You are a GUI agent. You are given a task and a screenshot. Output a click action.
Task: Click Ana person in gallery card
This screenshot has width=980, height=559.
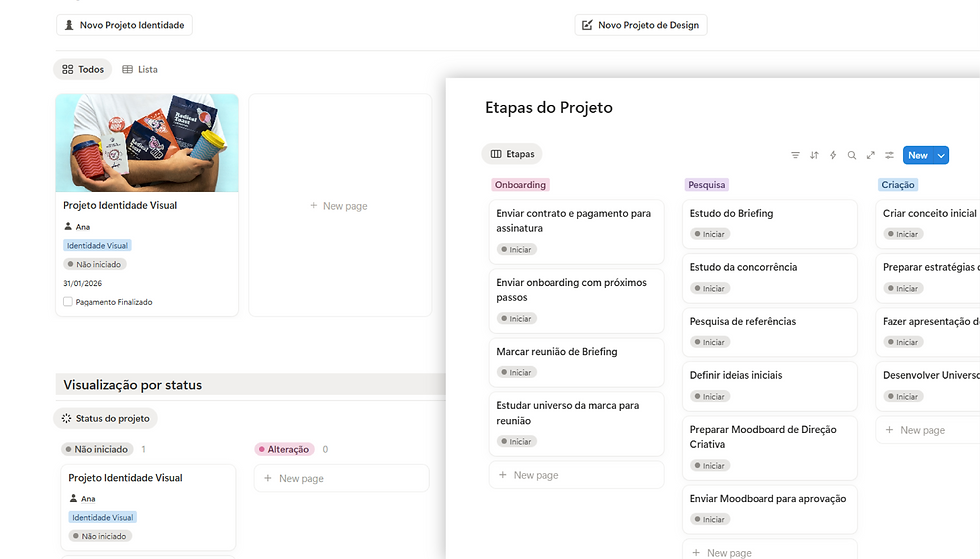77,226
